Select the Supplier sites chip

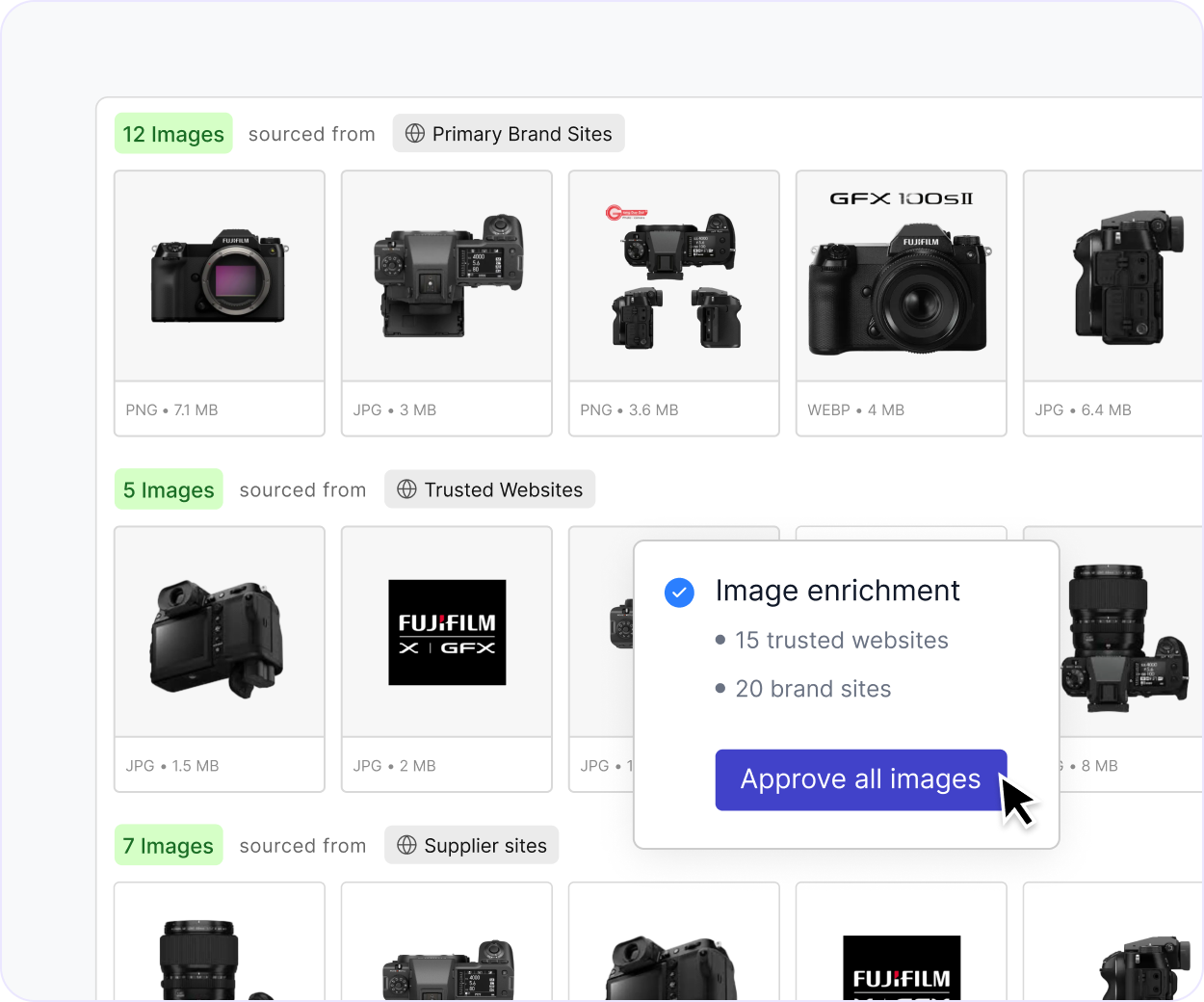[x=471, y=846]
